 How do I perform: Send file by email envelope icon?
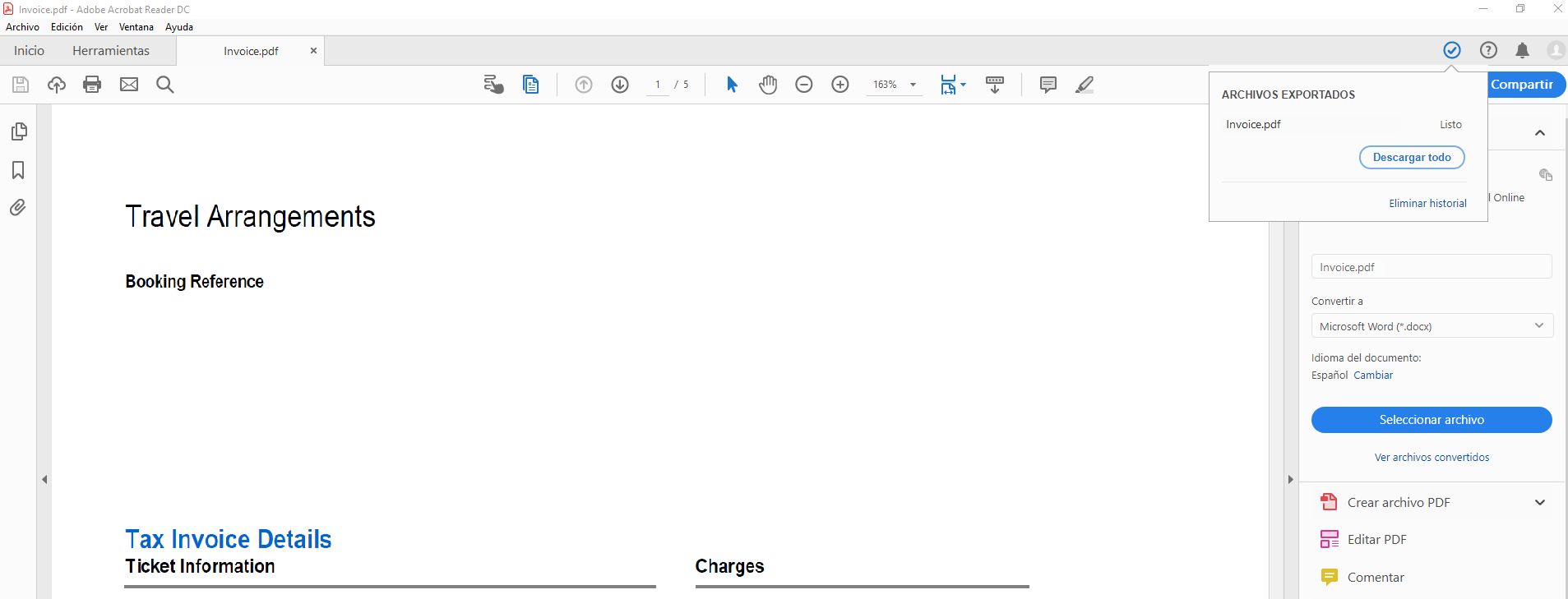pyautogui.click(x=129, y=85)
